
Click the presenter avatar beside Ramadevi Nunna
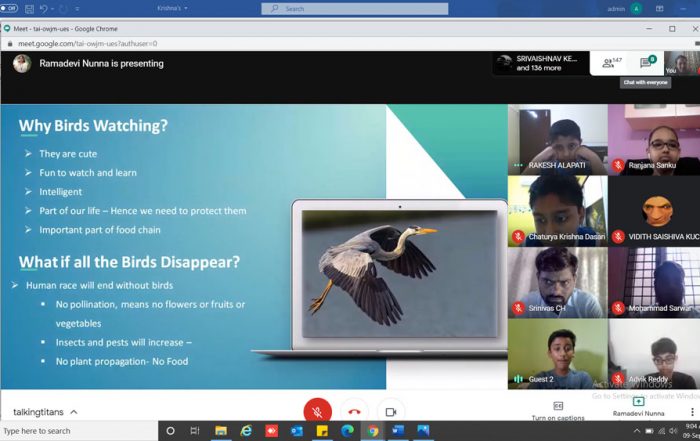[x=22, y=63]
